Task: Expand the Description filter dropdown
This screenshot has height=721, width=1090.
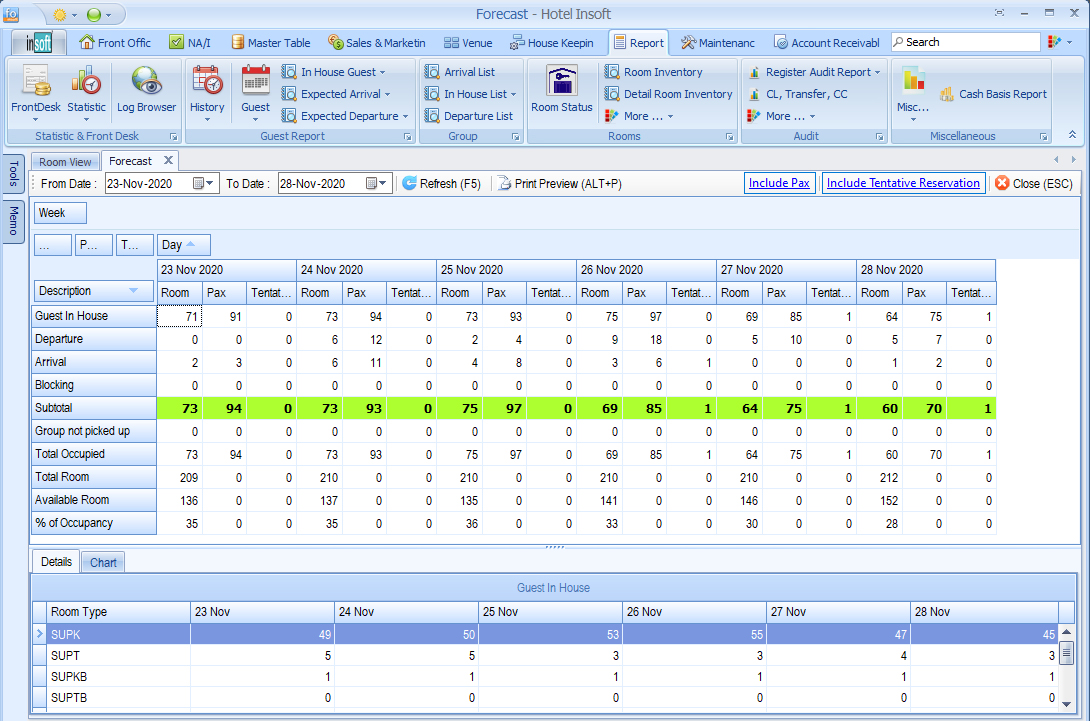Action: coord(134,291)
